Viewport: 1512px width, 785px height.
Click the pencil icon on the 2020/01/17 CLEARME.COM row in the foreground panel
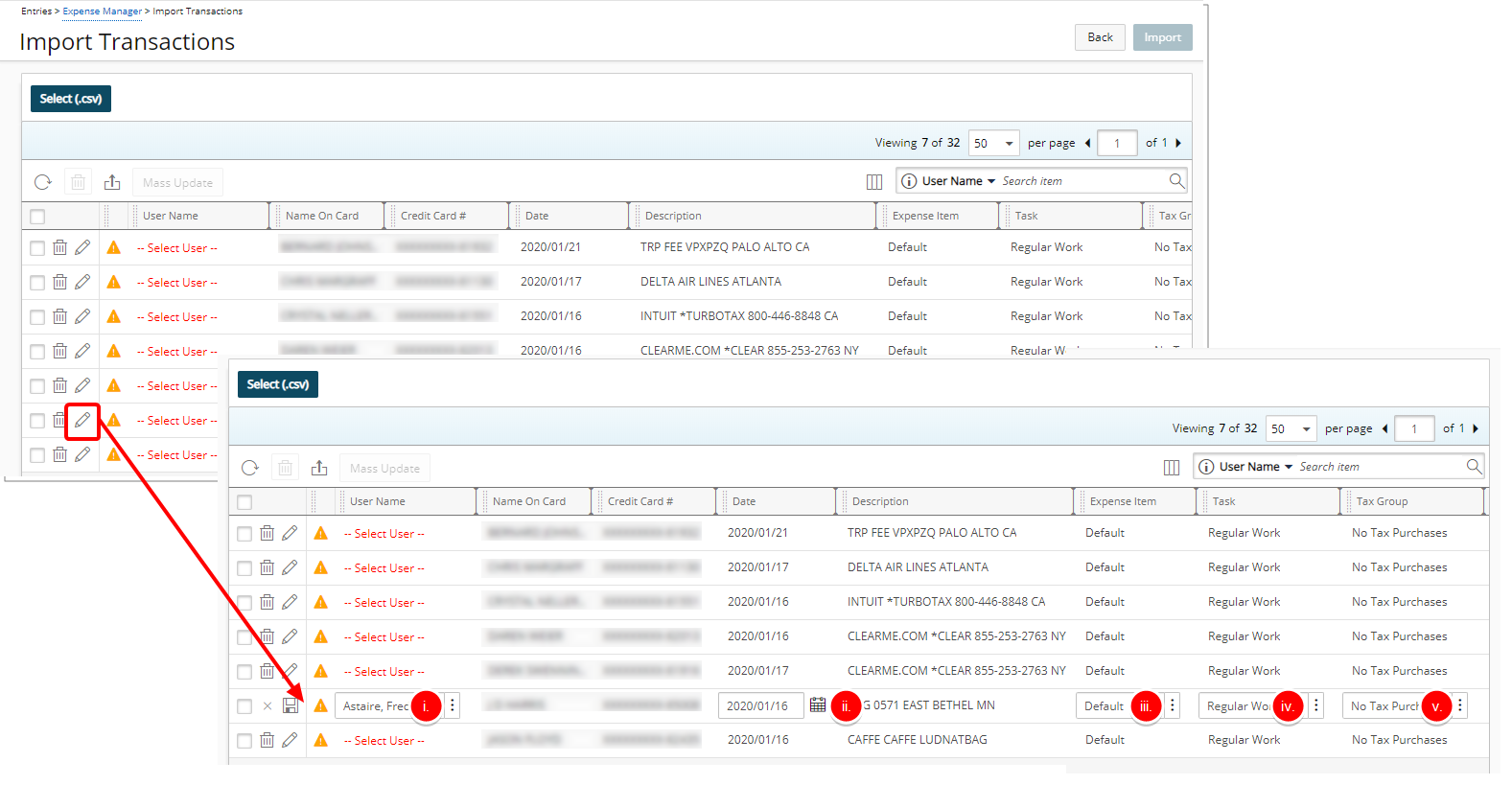pyautogui.click(x=290, y=671)
